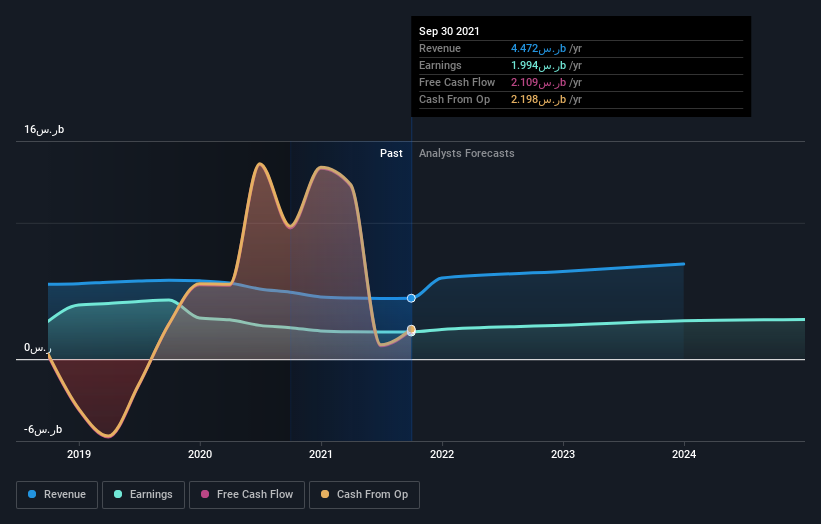Click the 2024 x-axis label
This screenshot has width=821, height=524.
click(684, 454)
